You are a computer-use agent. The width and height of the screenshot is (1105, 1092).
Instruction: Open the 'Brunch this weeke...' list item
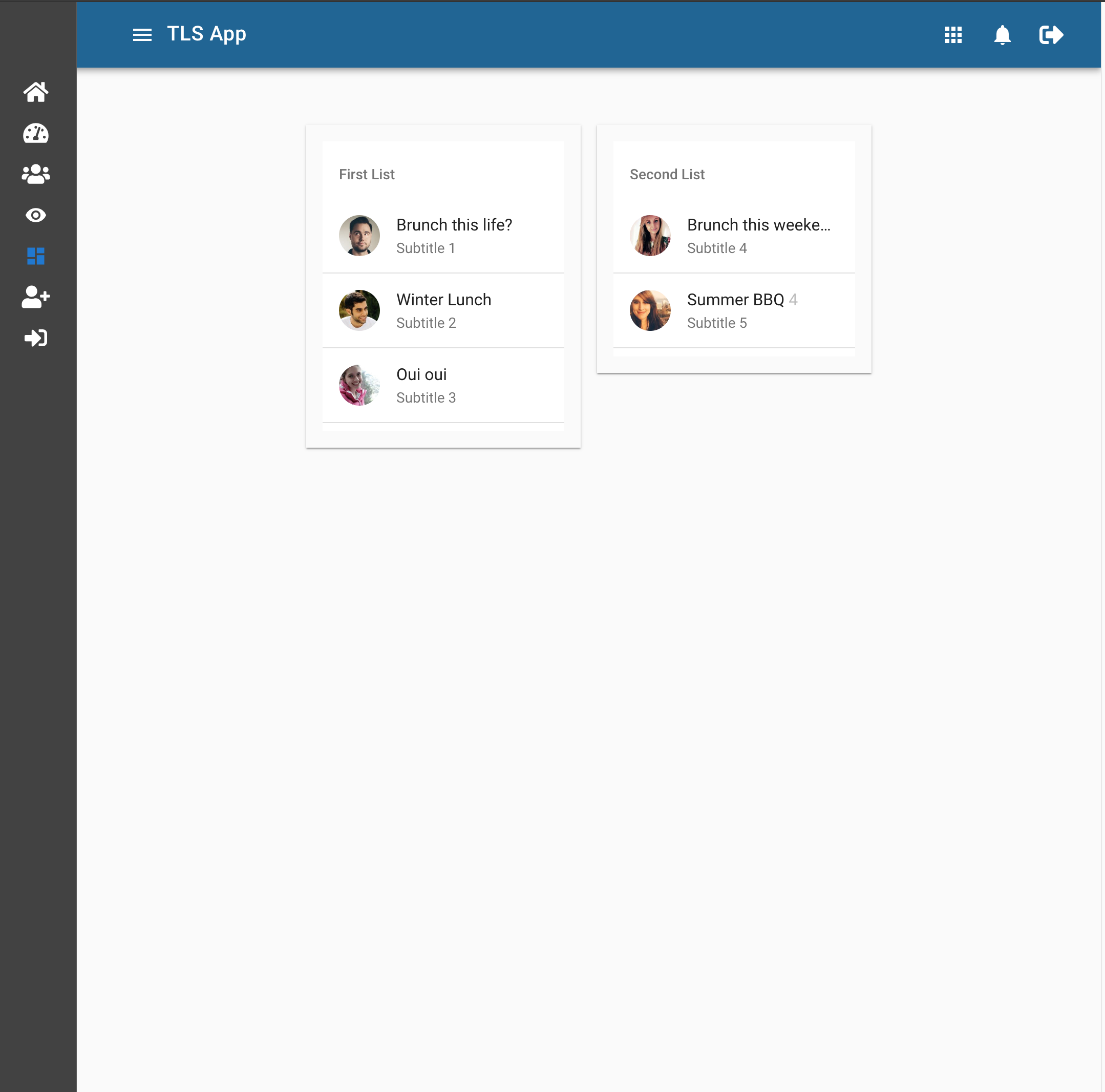tap(734, 236)
